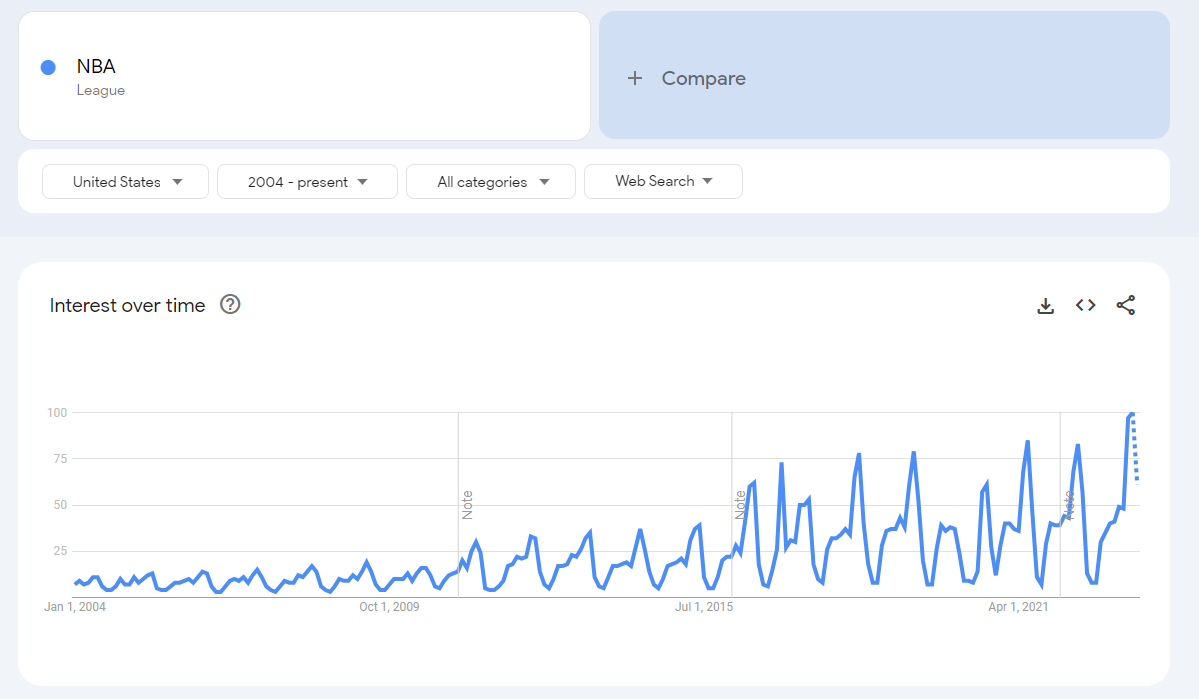This screenshot has height=699, width=1199.
Task: Click the Interest over time heading
Action: click(x=128, y=305)
